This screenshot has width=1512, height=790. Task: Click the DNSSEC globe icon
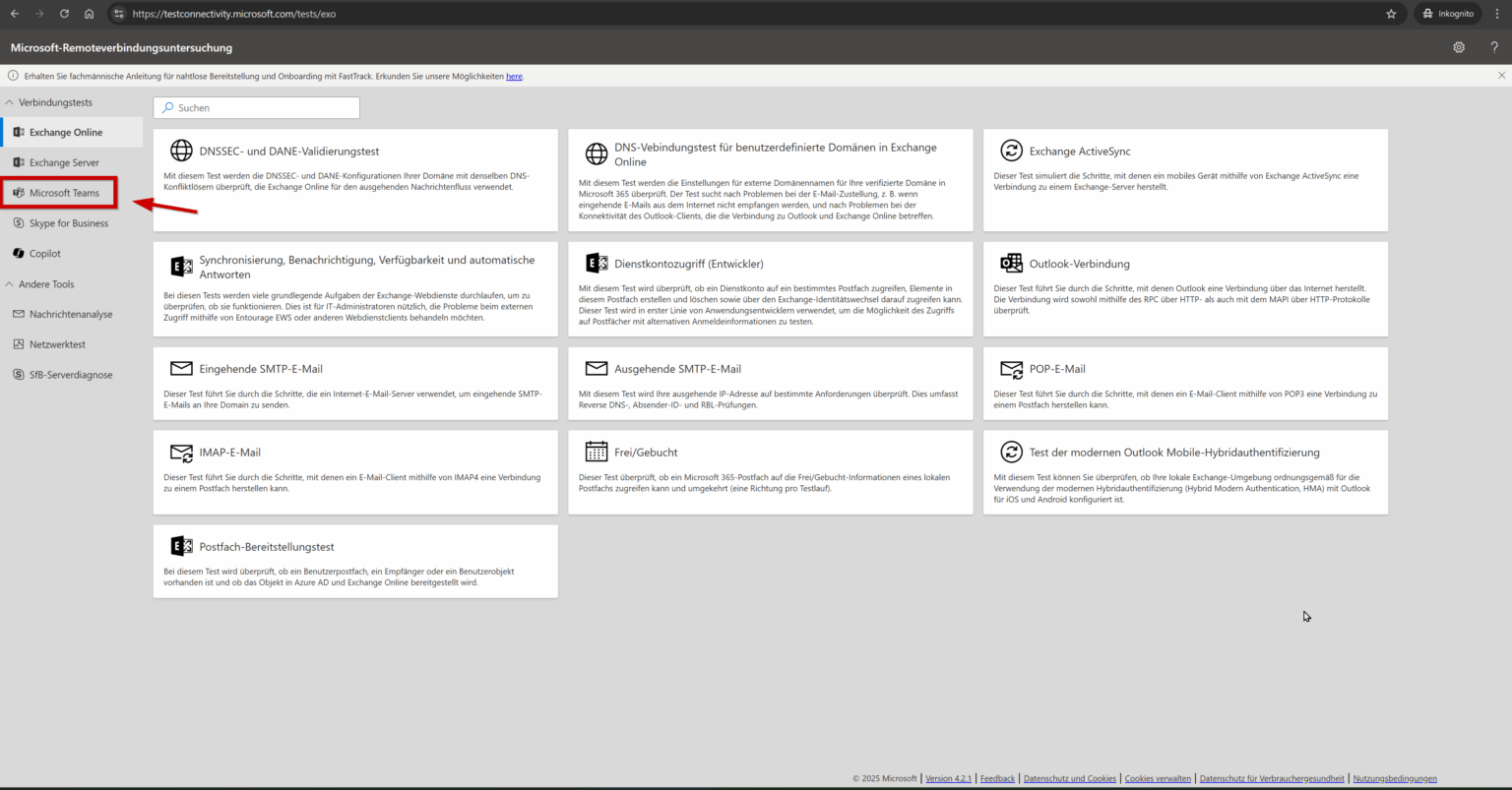pyautogui.click(x=181, y=151)
